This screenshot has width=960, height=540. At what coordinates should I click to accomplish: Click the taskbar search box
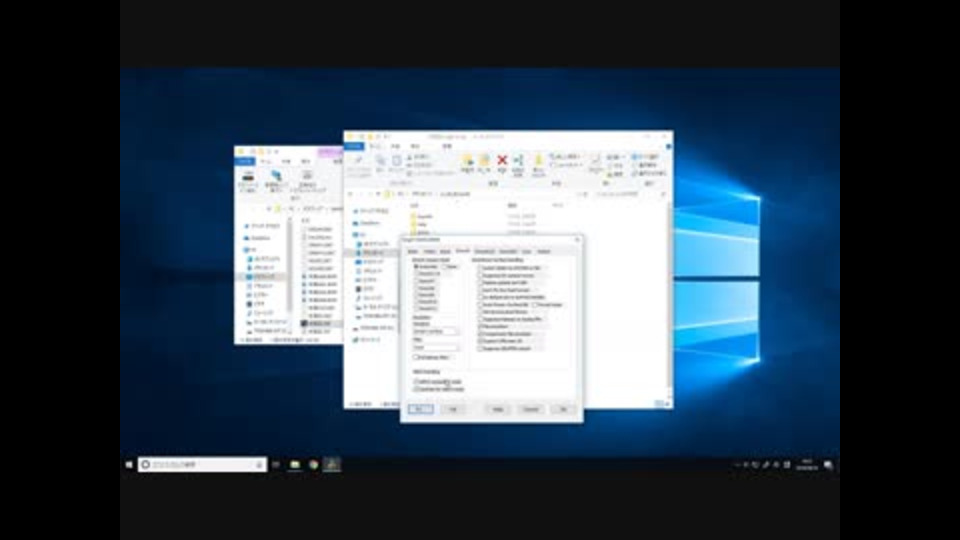coord(203,465)
